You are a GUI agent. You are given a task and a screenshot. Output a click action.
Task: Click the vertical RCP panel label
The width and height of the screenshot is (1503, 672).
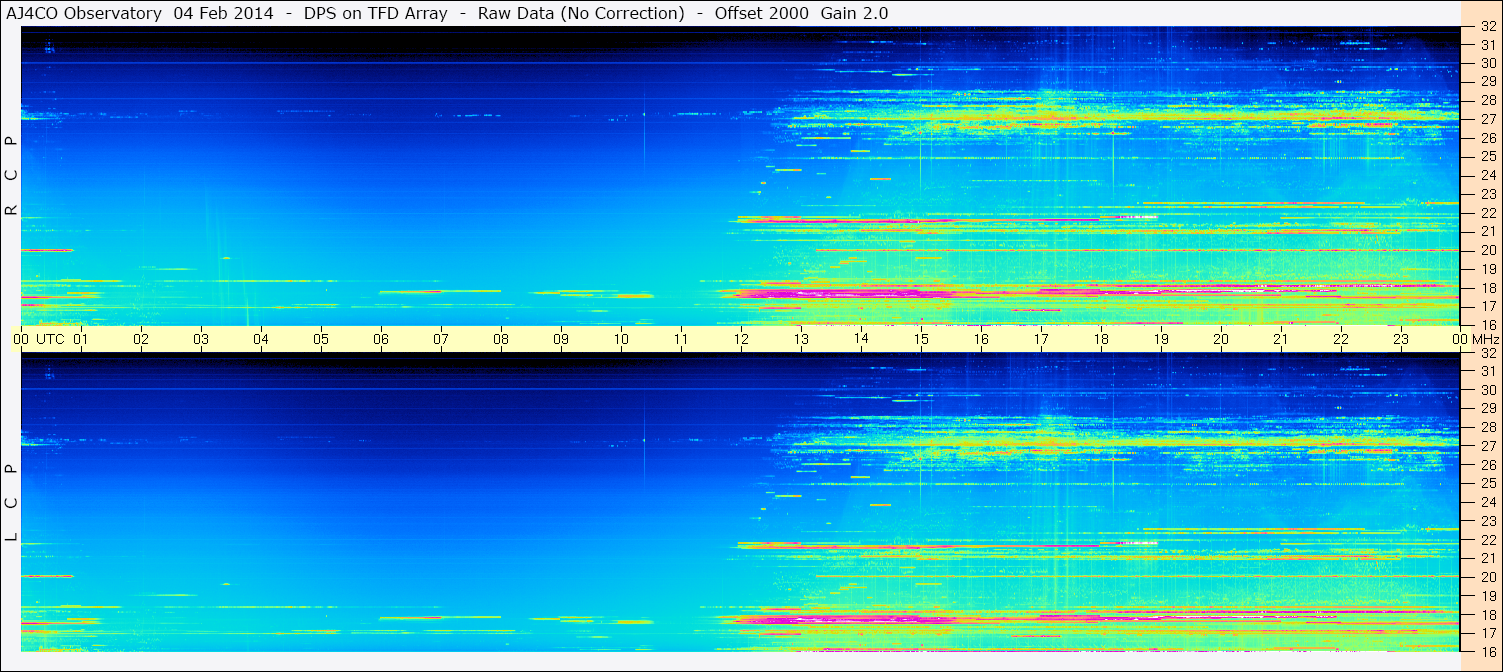pos(11,177)
